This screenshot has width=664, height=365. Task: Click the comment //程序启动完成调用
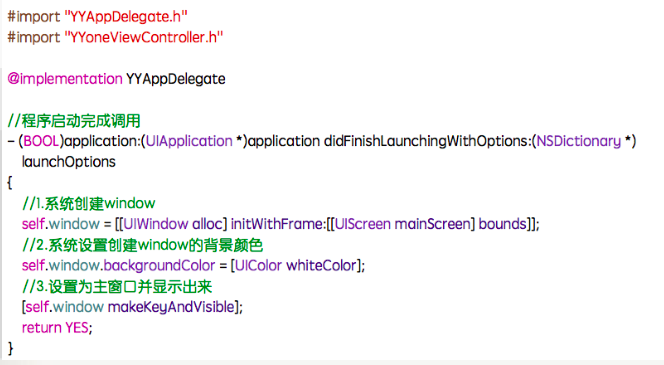pyautogui.click(x=74, y=121)
